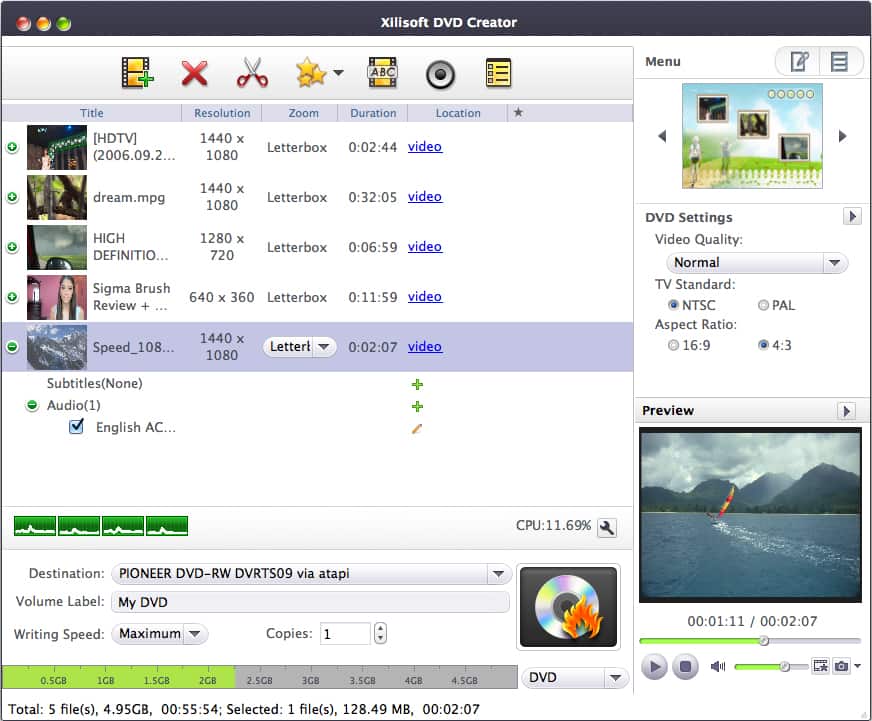The height and width of the screenshot is (721, 872).
Task: Open the Clip tool scissors icon
Action: (x=251, y=73)
